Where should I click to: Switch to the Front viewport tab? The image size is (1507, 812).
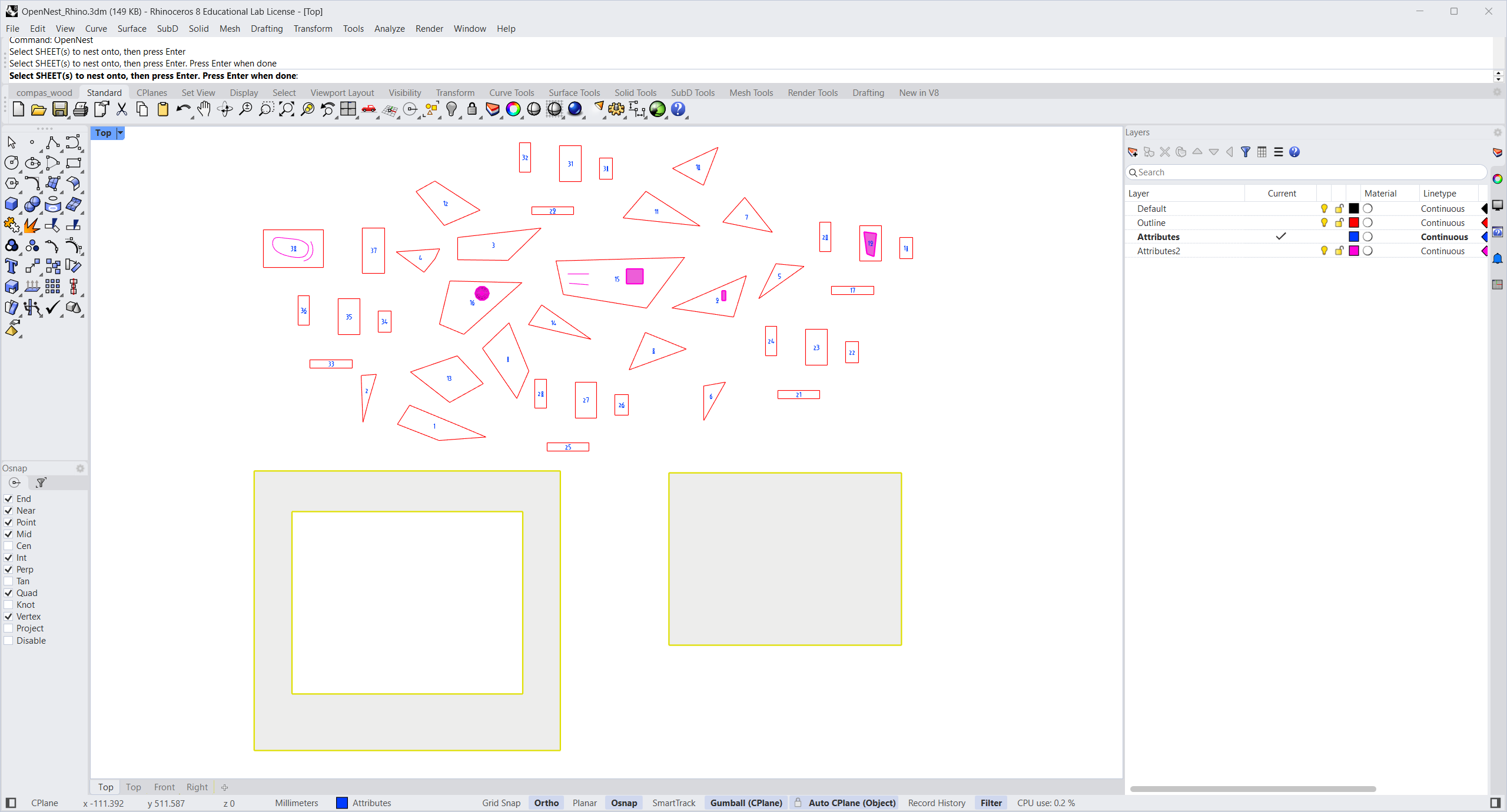pyautogui.click(x=164, y=787)
